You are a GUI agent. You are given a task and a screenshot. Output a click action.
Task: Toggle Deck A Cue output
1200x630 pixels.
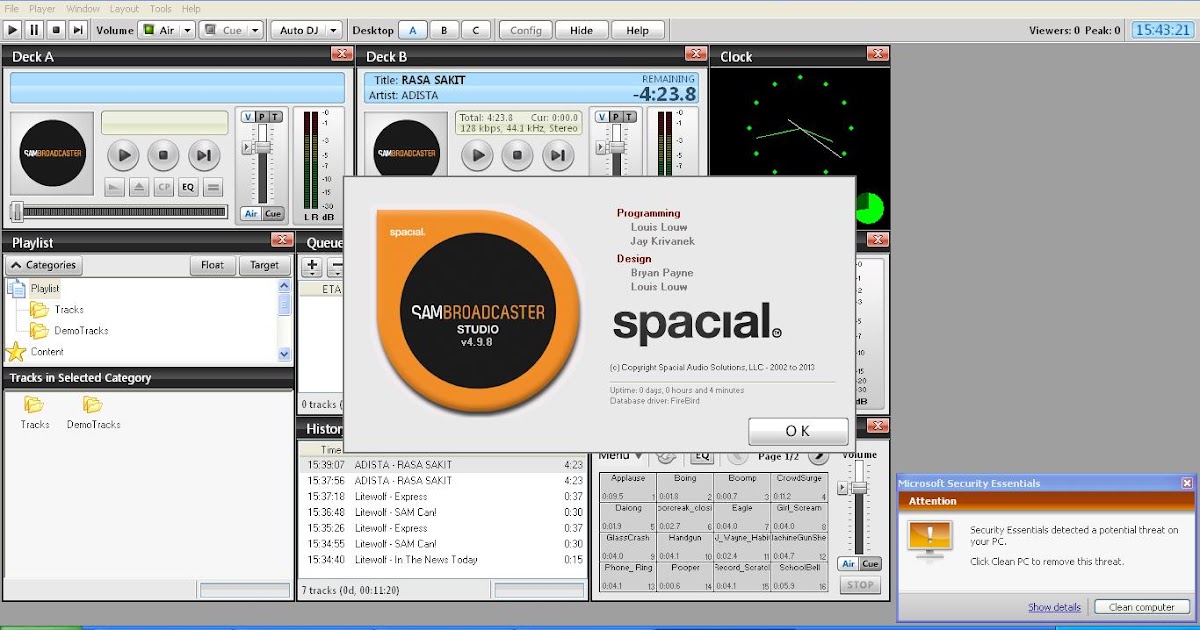pos(273,214)
